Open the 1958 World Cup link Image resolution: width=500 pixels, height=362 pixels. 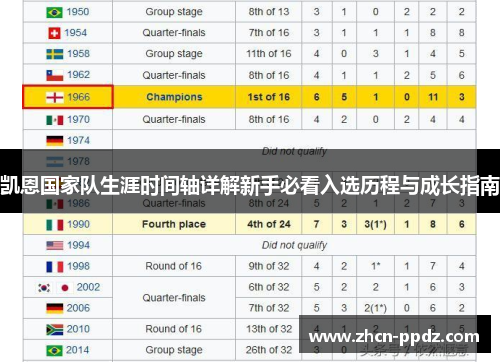tap(78, 54)
